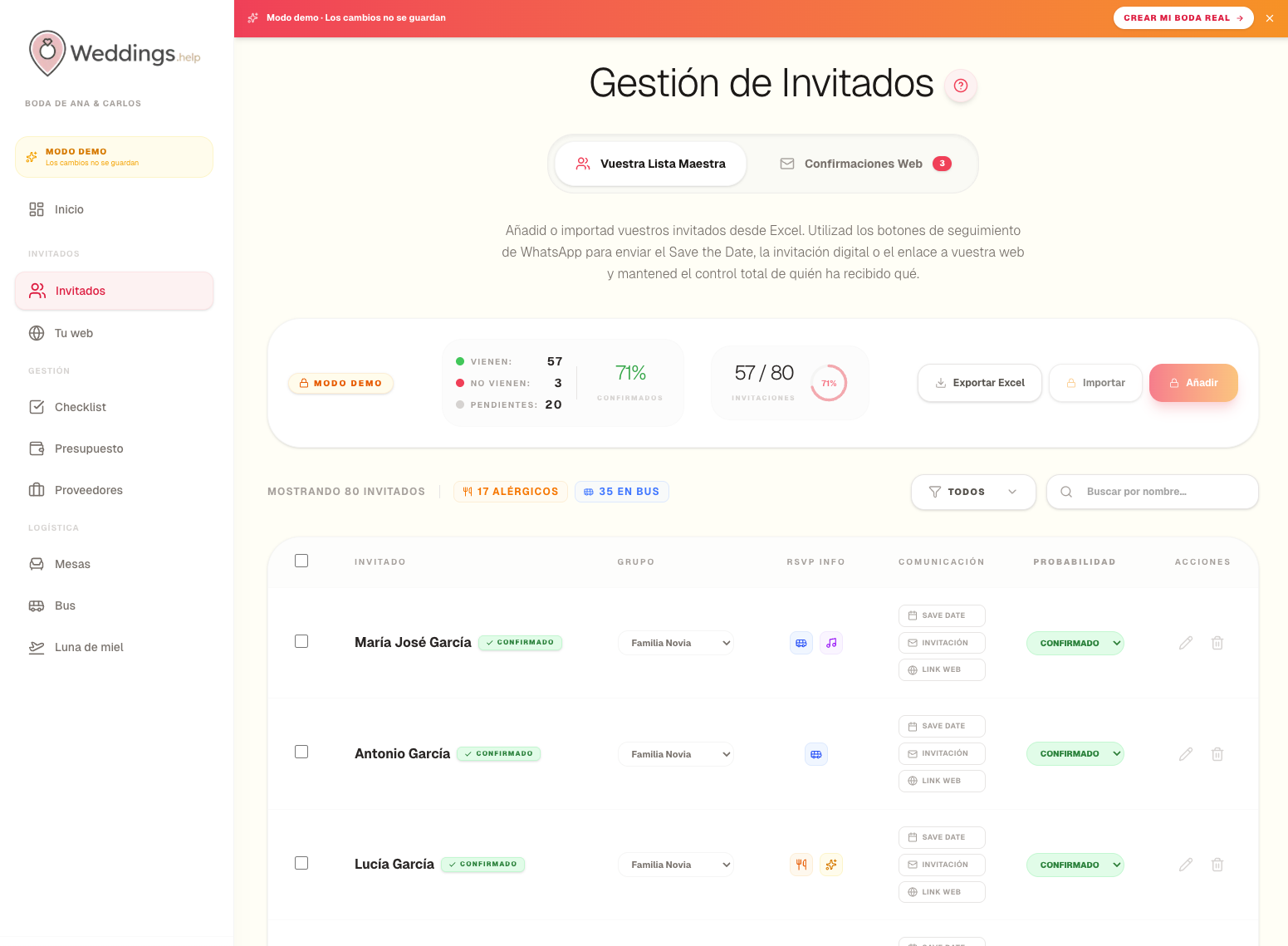Check the Antonio García row checkbox
This screenshot has height=946, width=1288.
pyautogui.click(x=301, y=752)
